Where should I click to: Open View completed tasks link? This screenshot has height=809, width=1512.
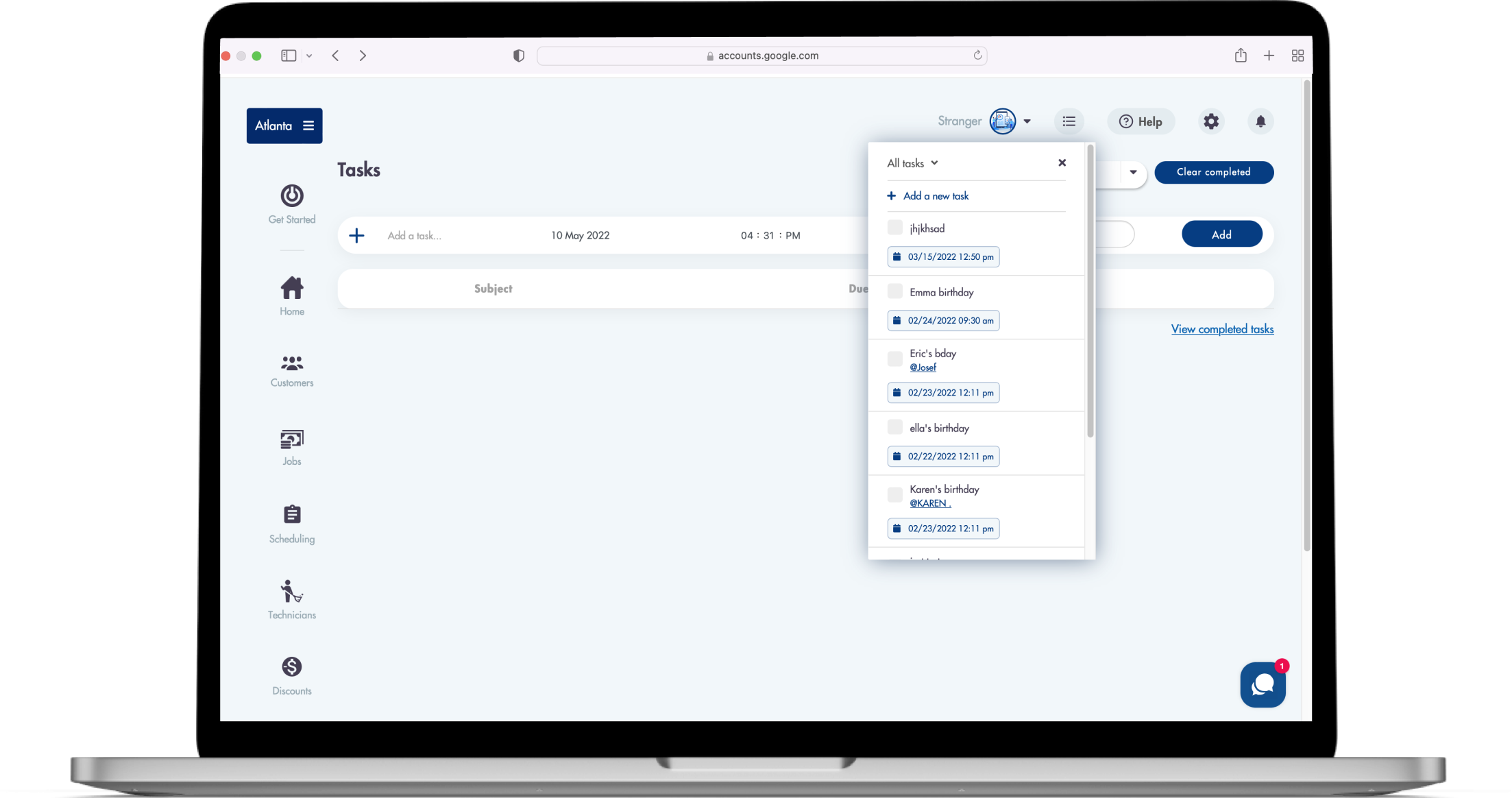pos(1222,329)
